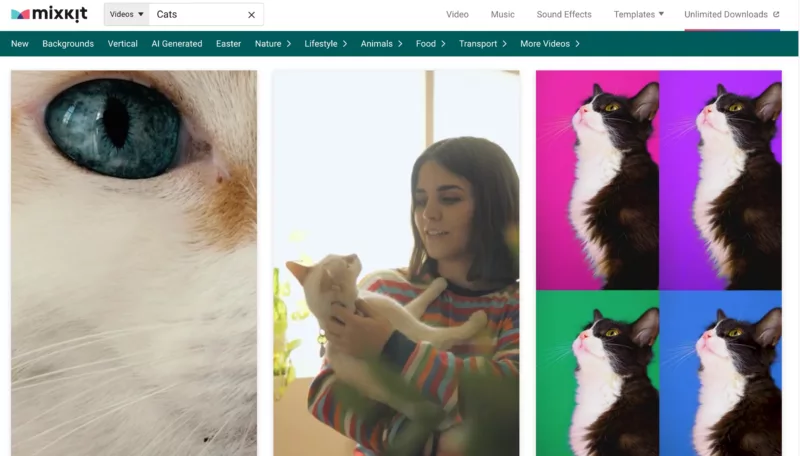Screen dimensions: 800x456
Task: Expand the Lifestyle category submenu
Action: click(x=326, y=44)
